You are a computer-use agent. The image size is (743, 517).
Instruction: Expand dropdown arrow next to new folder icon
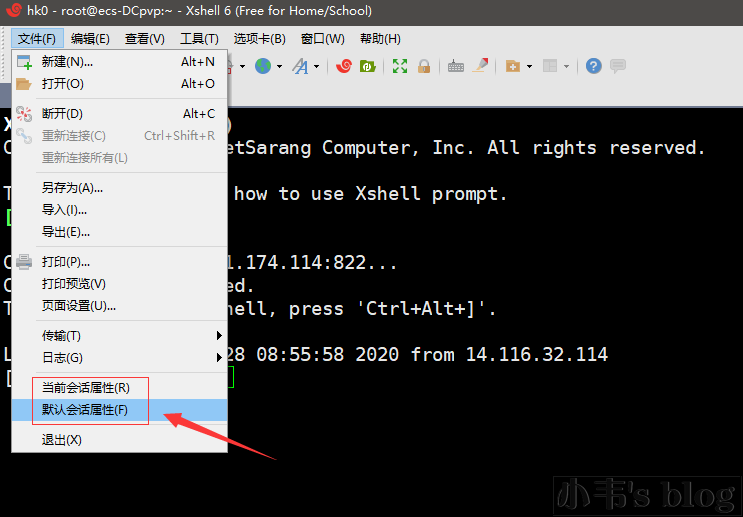529,66
